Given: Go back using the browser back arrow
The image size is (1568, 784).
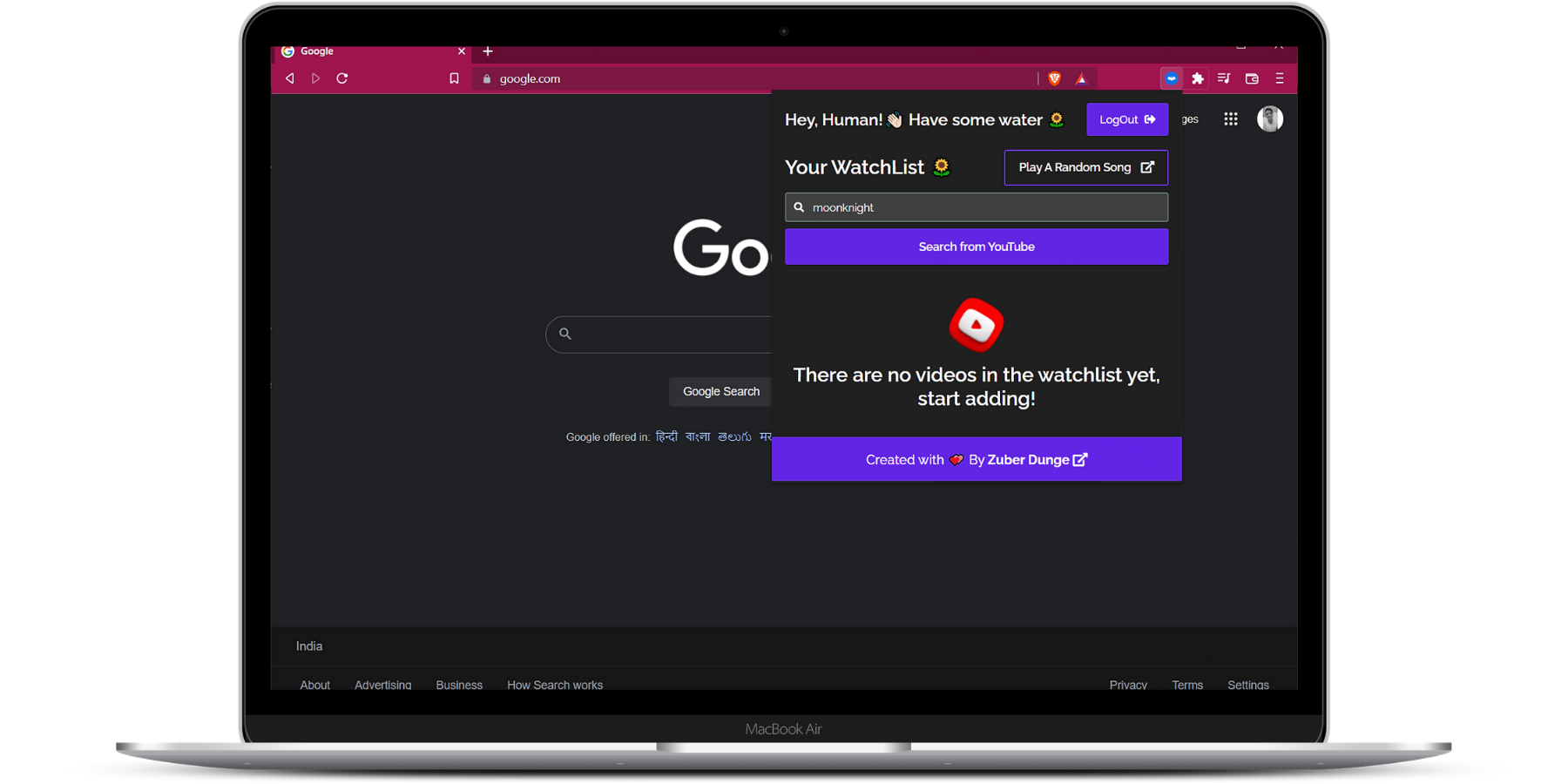Looking at the screenshot, I should (x=290, y=78).
